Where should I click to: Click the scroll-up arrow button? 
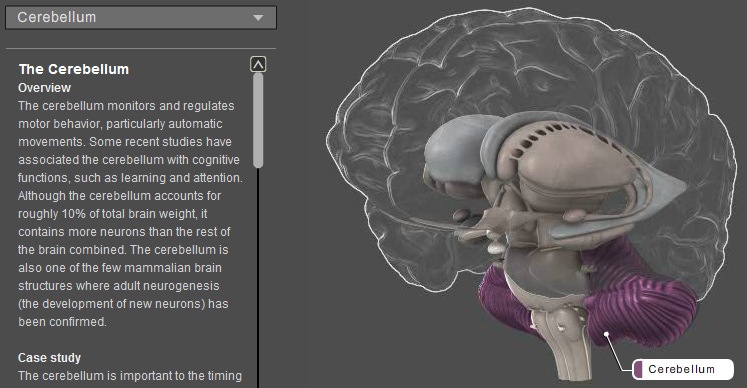258,64
